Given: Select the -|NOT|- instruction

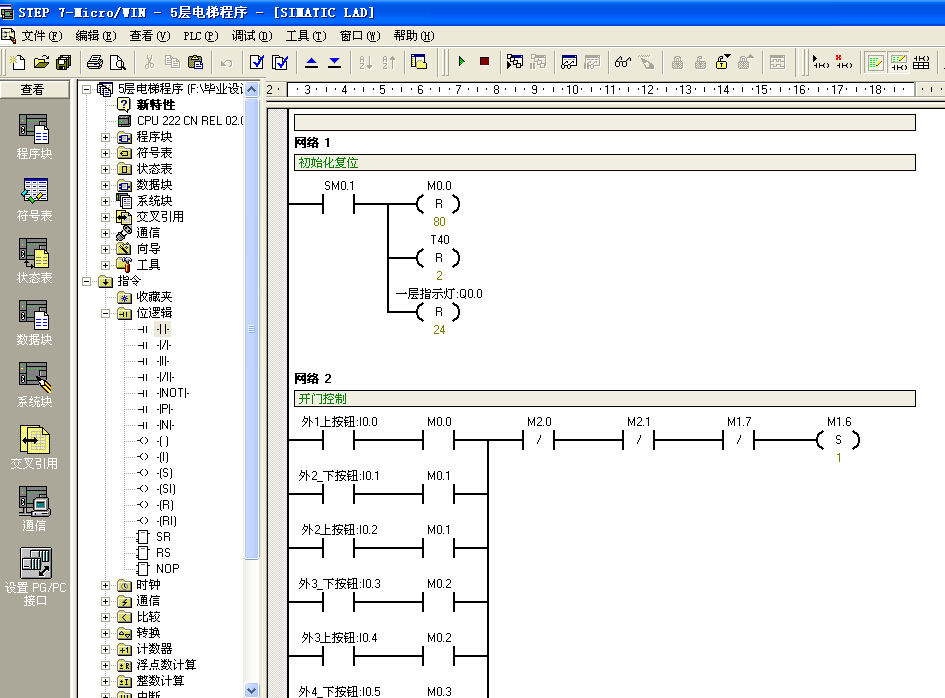Looking at the screenshot, I should (172, 393).
